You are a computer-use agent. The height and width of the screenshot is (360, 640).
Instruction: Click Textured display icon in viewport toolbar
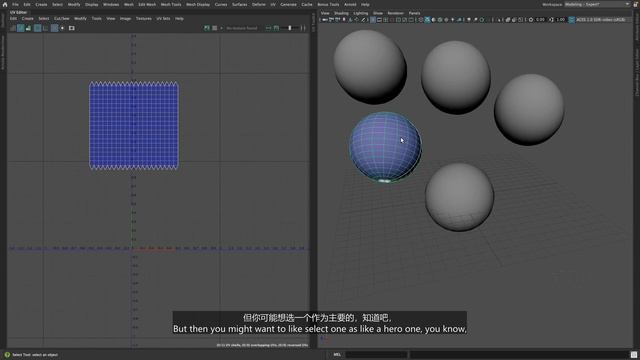point(446,20)
